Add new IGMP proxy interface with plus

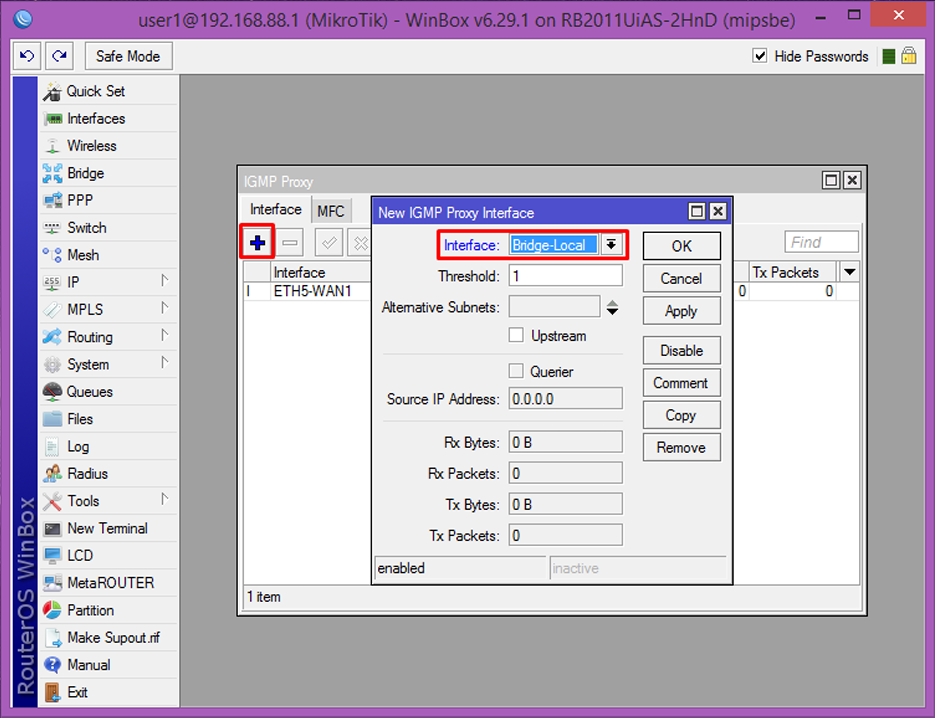(x=257, y=242)
